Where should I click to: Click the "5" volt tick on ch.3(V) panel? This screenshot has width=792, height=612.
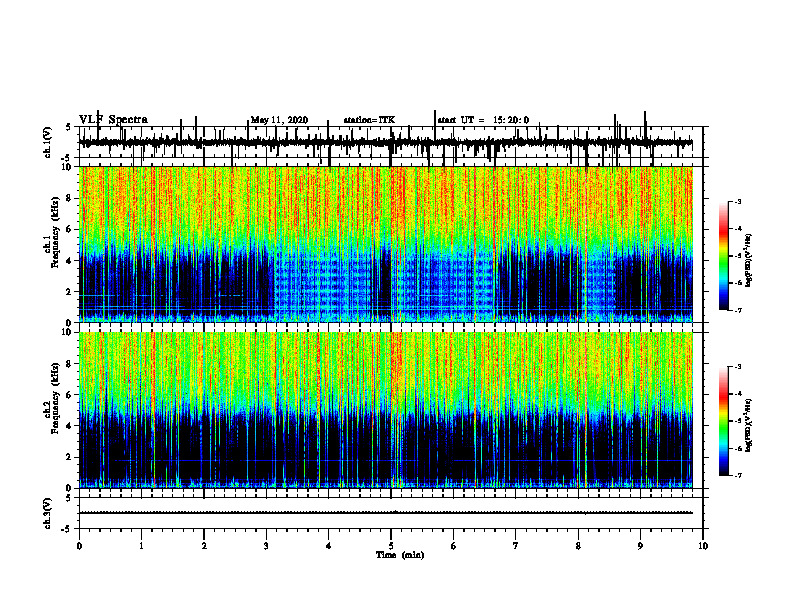68,497
